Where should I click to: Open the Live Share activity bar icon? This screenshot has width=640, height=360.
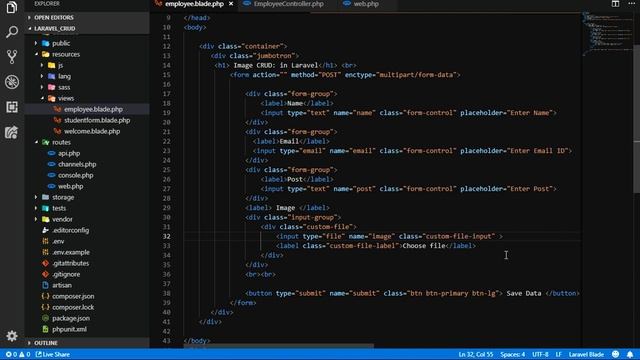coord(12,132)
